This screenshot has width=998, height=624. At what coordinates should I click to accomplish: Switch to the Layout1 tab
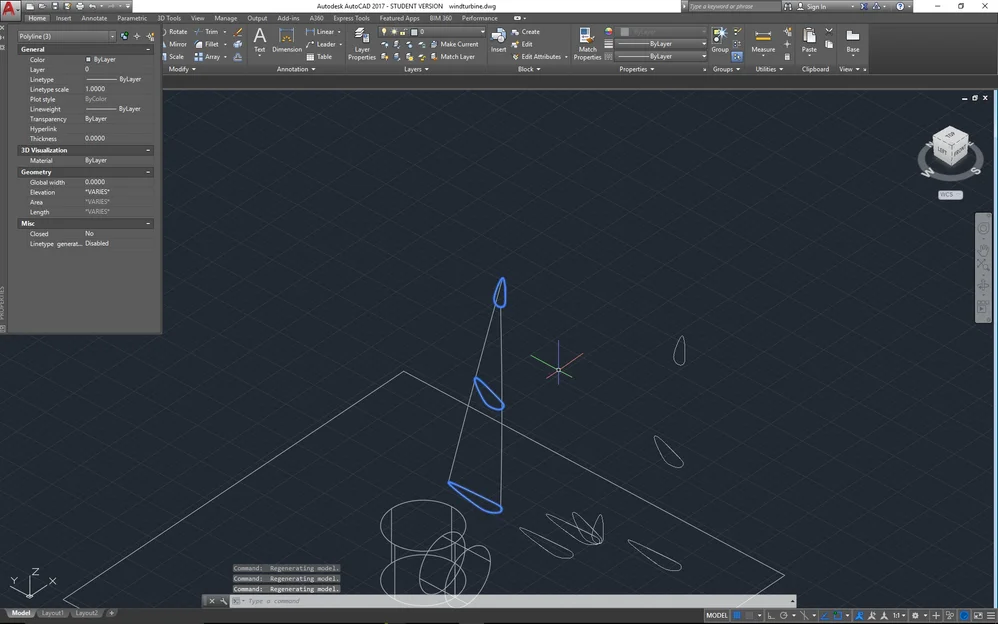point(52,613)
